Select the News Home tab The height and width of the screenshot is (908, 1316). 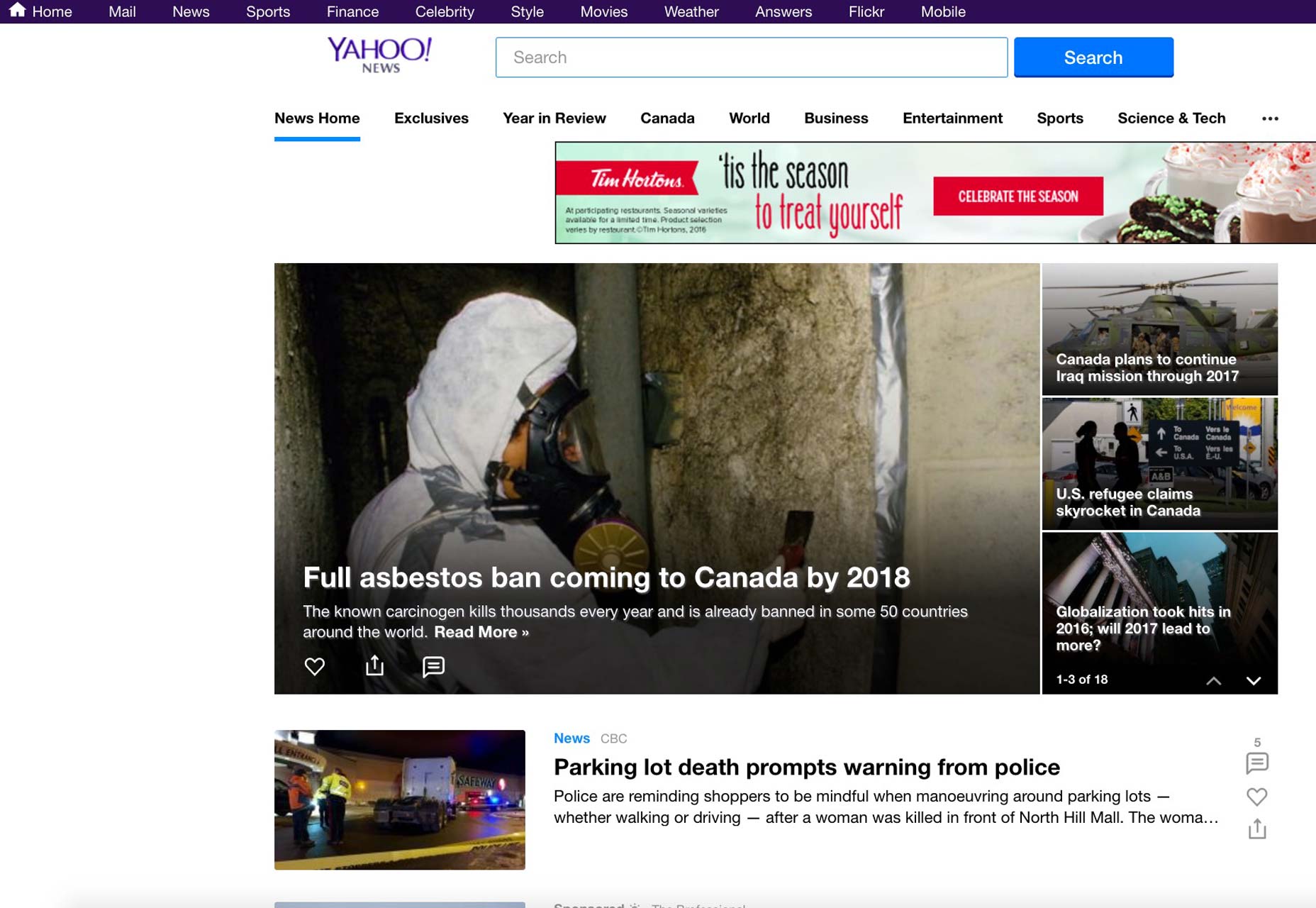click(x=317, y=118)
